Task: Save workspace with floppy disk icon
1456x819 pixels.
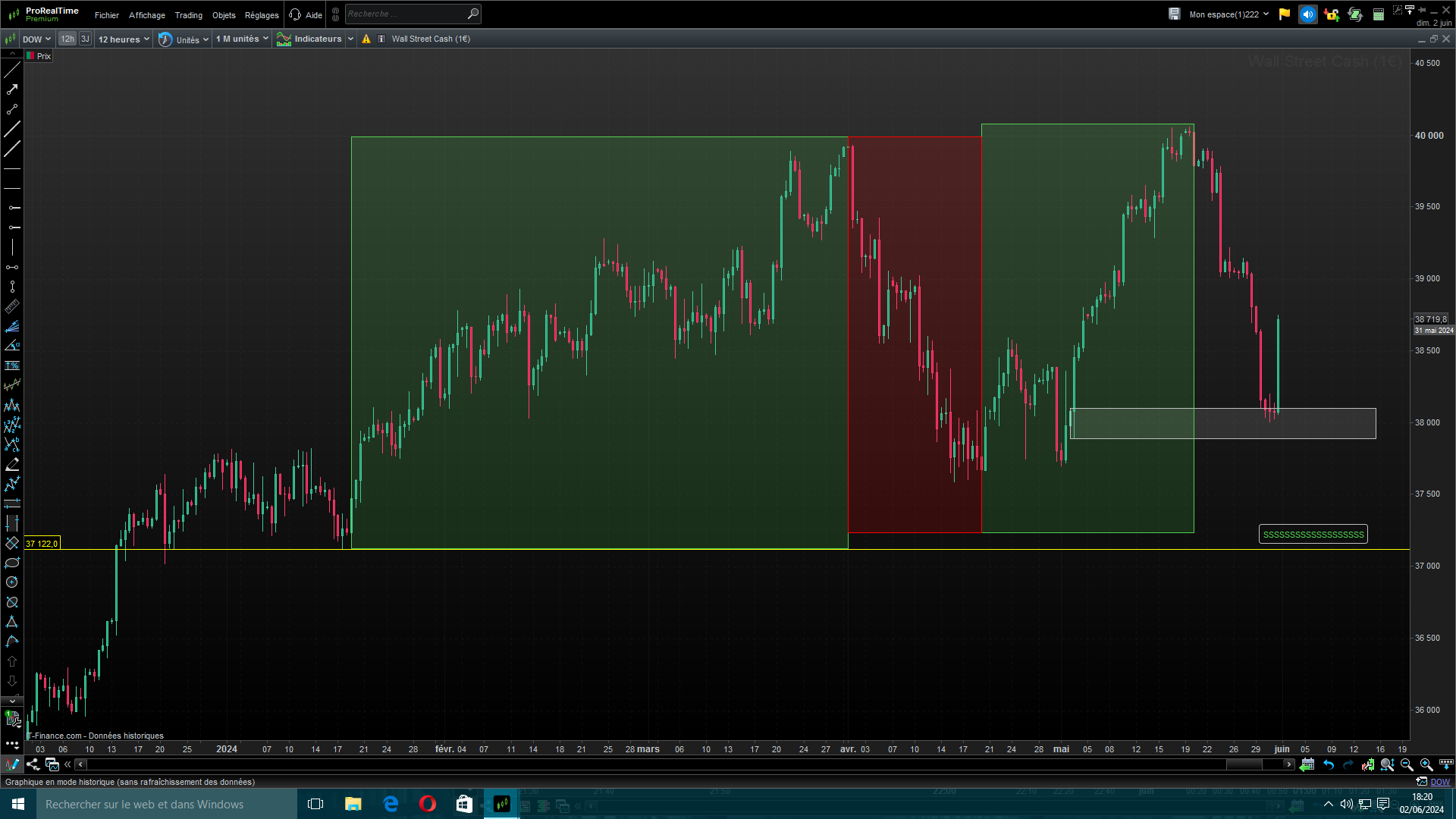Action: point(1174,14)
